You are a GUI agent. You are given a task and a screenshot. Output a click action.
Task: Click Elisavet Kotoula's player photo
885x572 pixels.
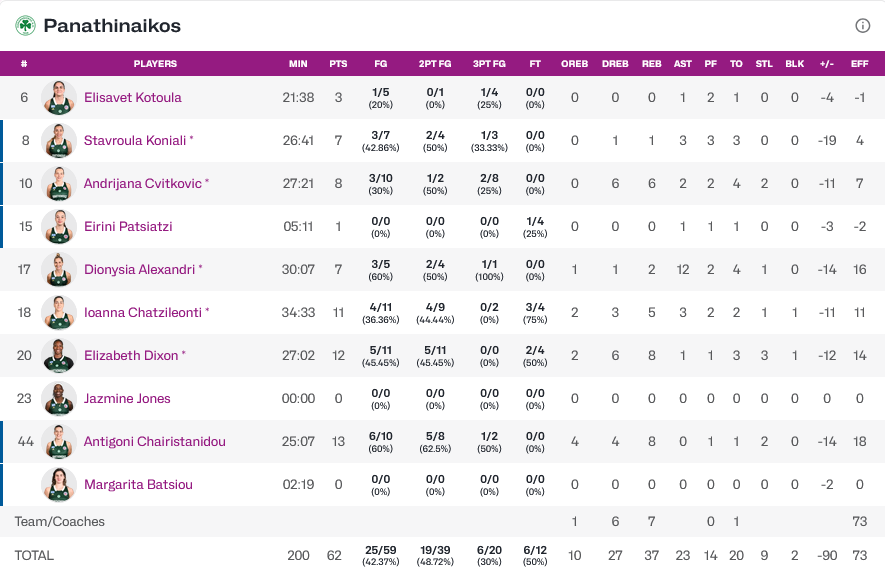(x=59, y=98)
